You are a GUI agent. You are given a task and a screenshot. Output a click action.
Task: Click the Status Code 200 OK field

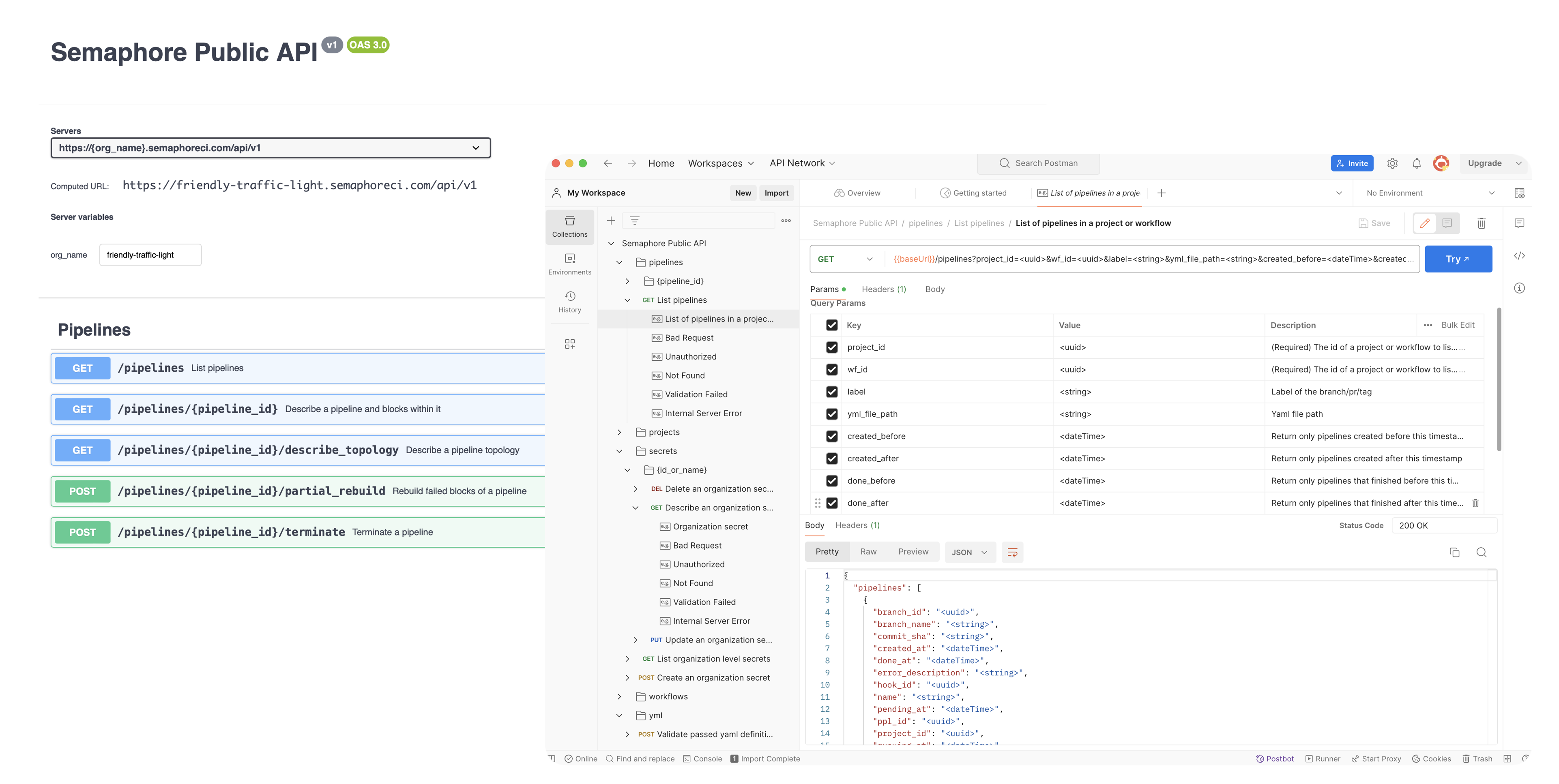coord(1444,525)
